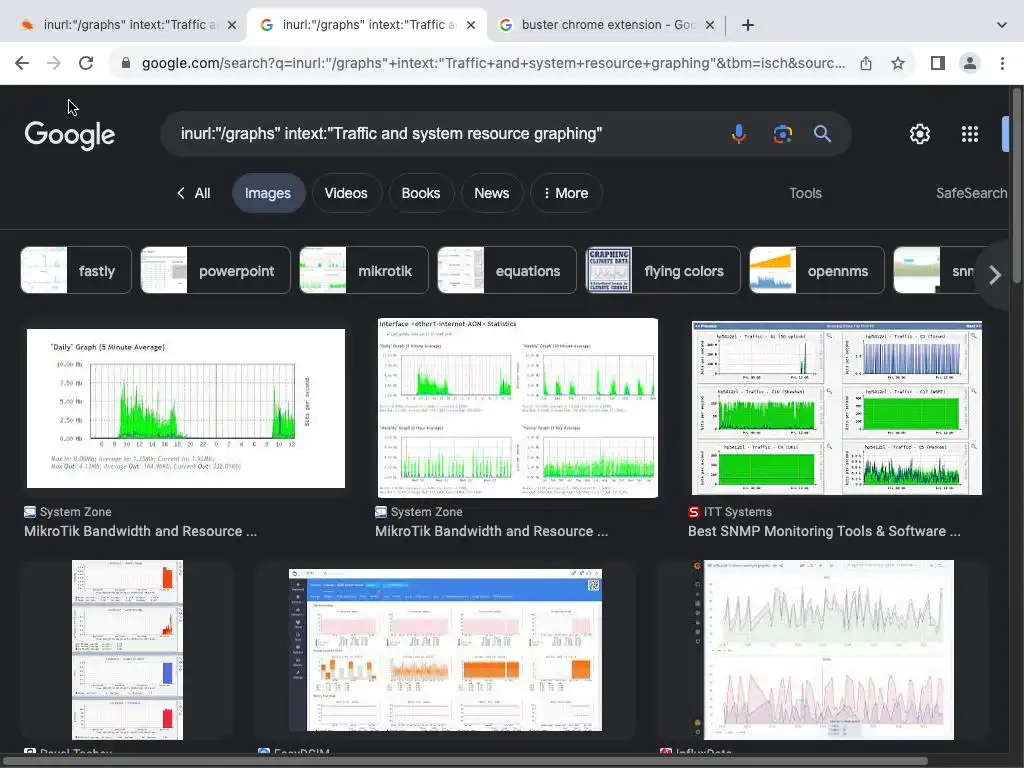The image size is (1024, 768).
Task: Select the mikrotik suggestion chip
Action: click(364, 270)
